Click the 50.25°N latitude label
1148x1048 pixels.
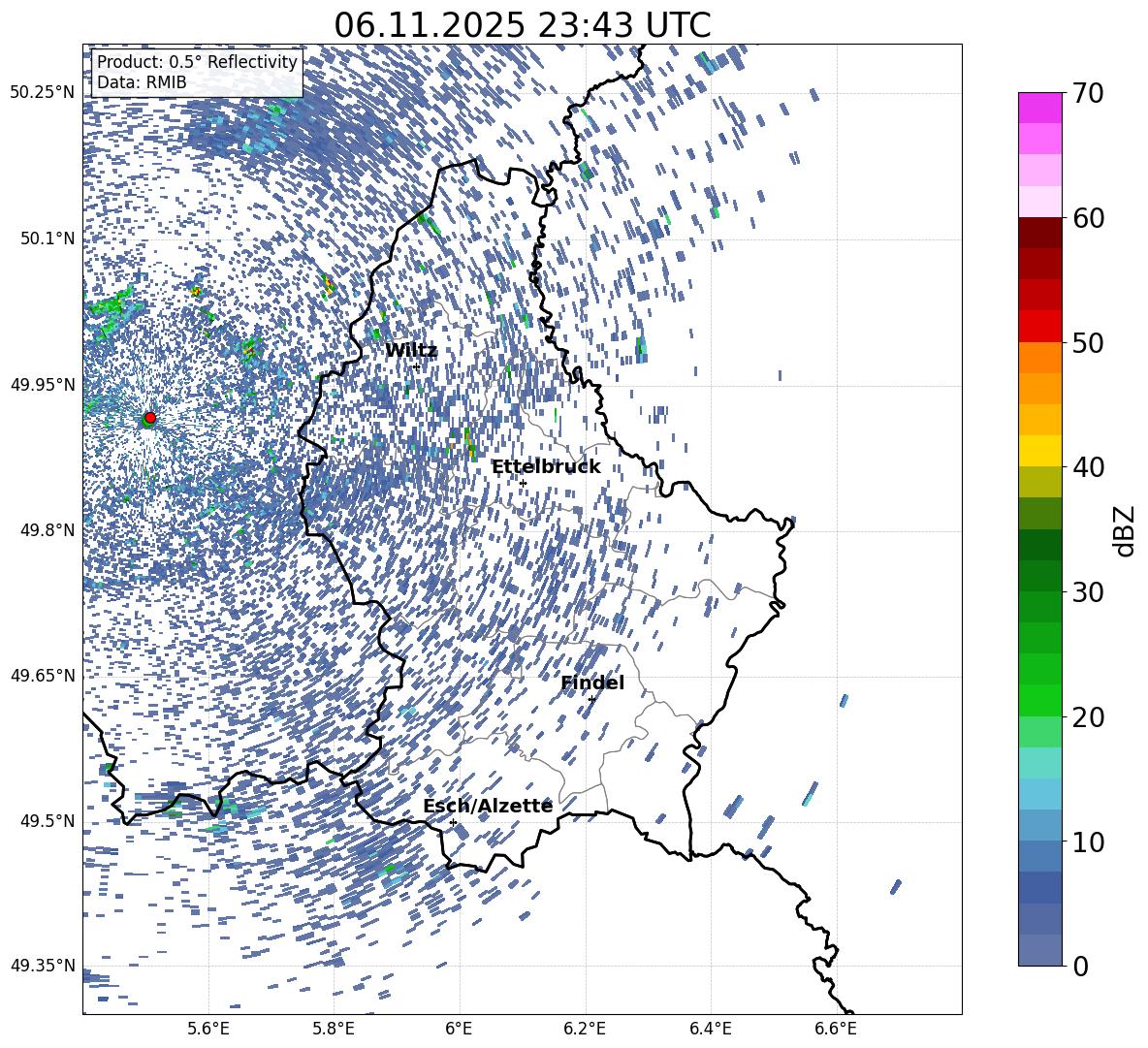pos(44,93)
